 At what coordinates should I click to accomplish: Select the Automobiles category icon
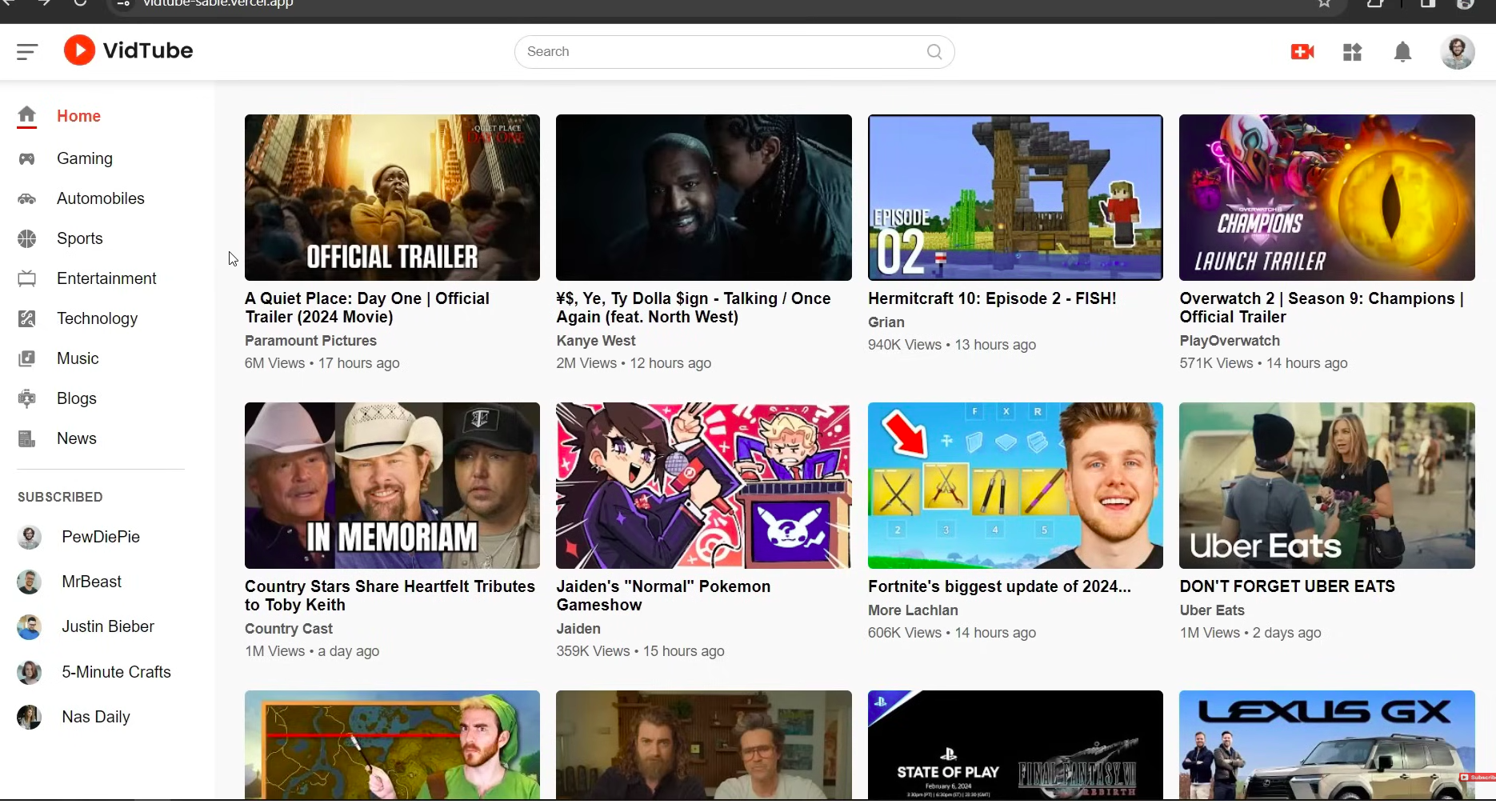(27, 198)
